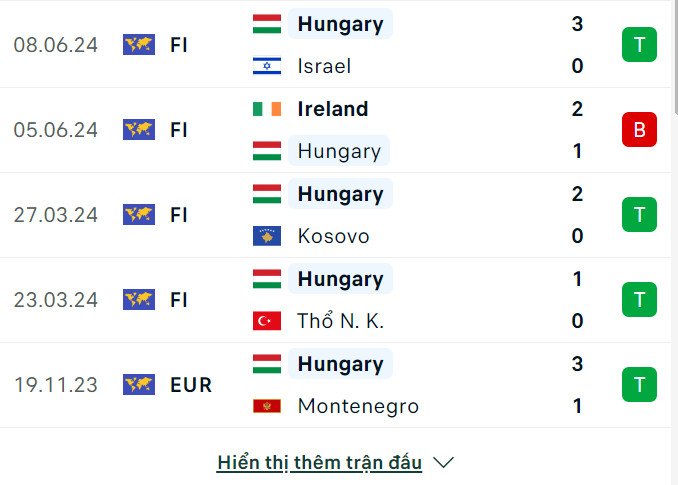Click the red B result badge
The width and height of the screenshot is (678, 485).
click(639, 130)
